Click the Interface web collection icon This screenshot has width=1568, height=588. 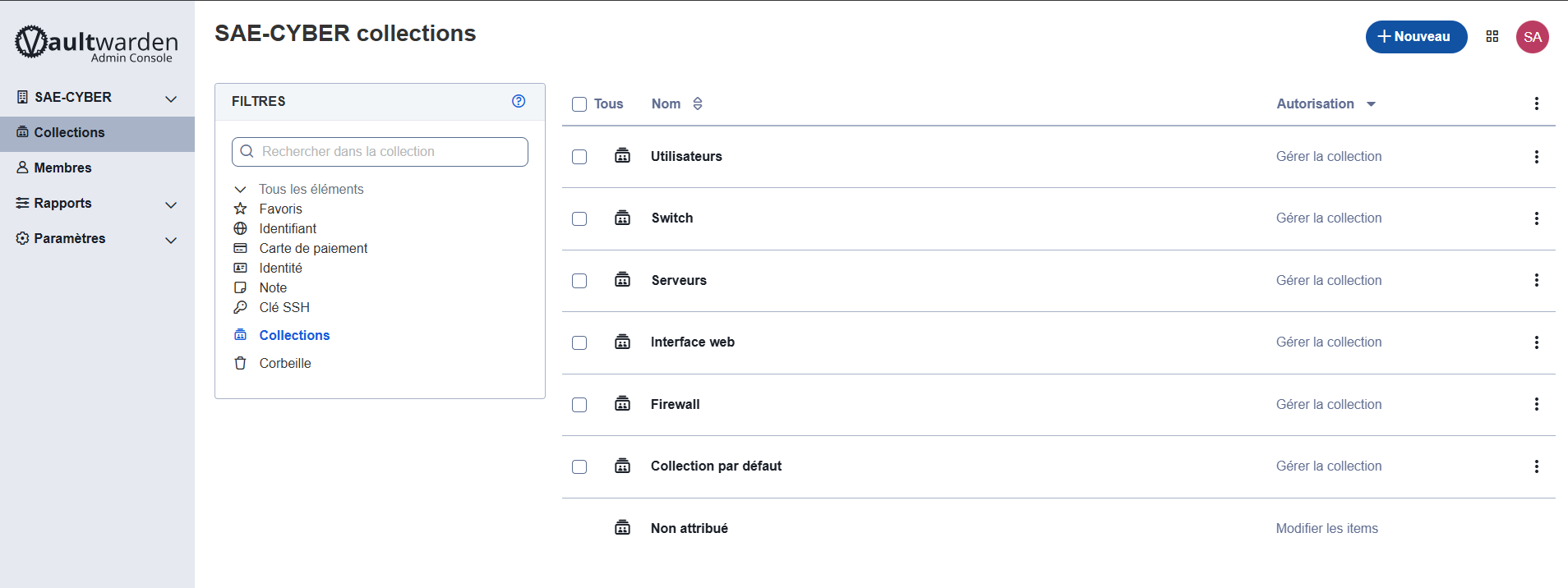(623, 342)
